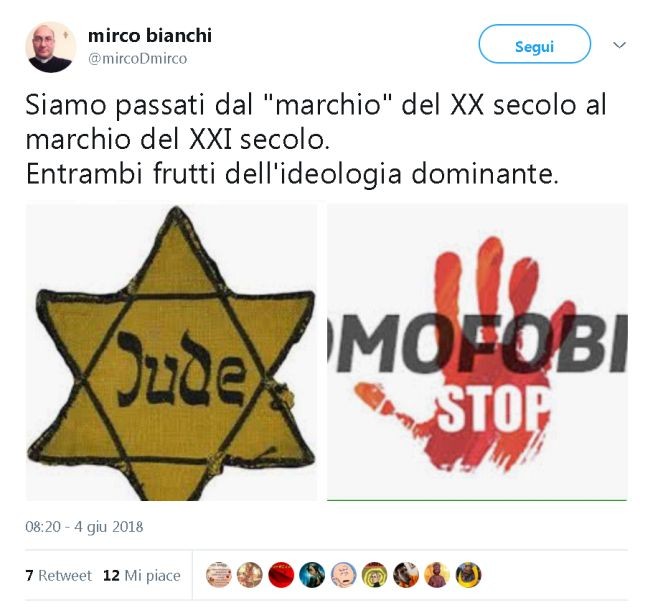Screen dimensions: 650x613
Task: Click the orange statue liker avatar
Action: [x=437, y=575]
